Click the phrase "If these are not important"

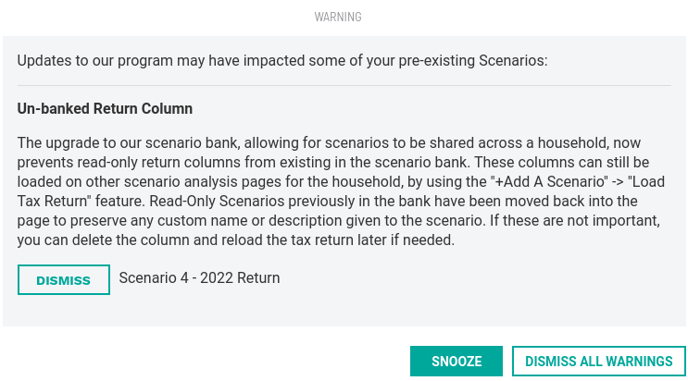[x=581, y=221]
